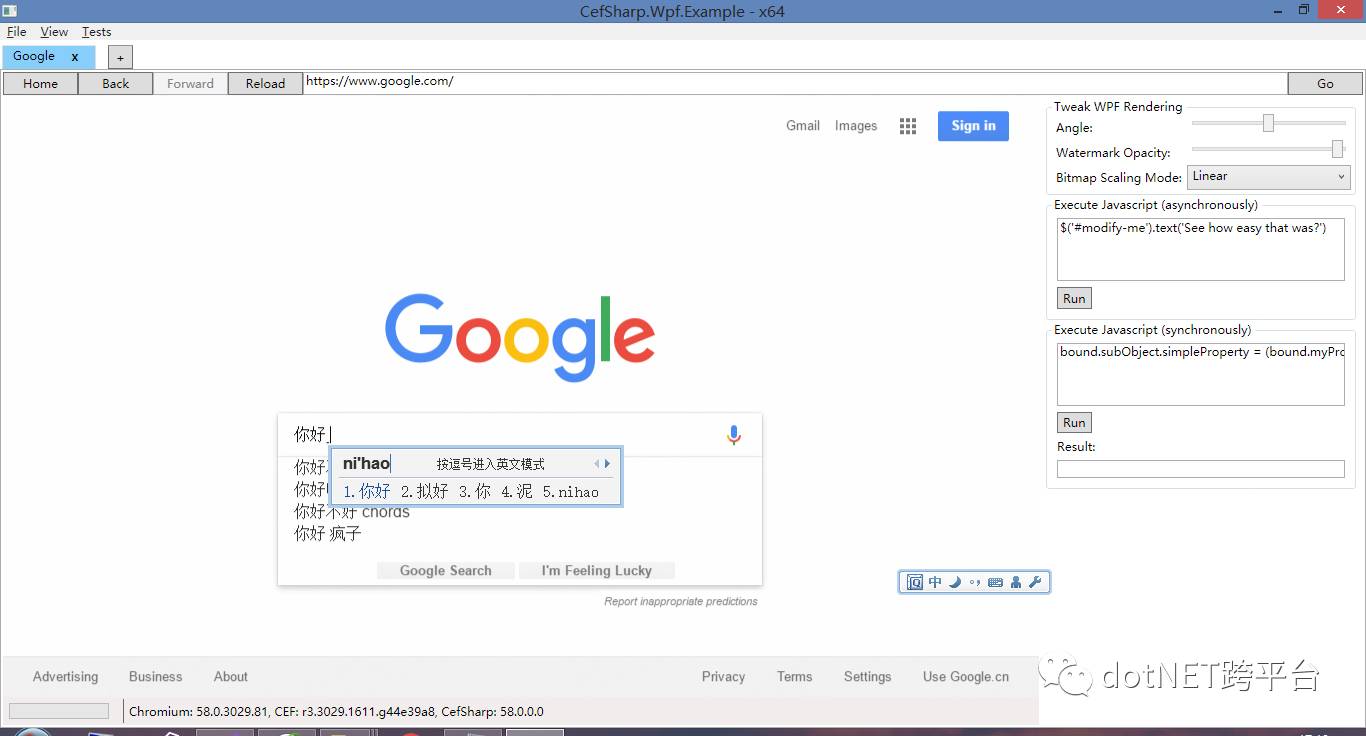The image size is (1366, 736).
Task: Click the ni'hao pinyin composition text
Action: coord(366,464)
